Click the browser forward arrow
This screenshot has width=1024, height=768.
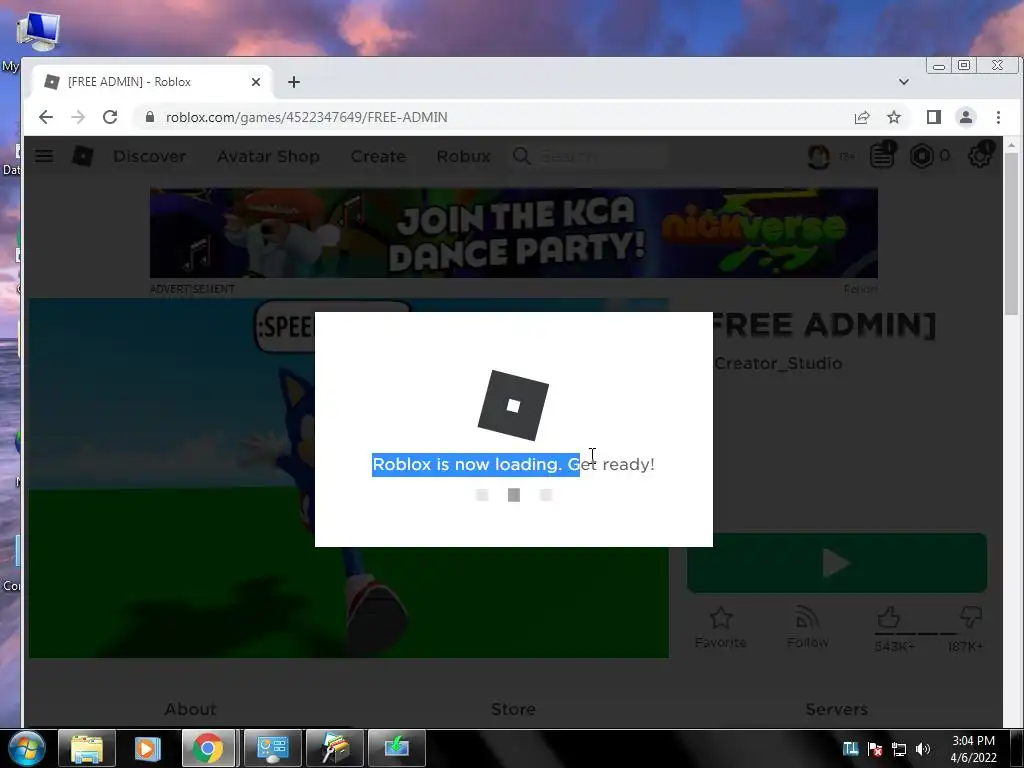[78, 117]
